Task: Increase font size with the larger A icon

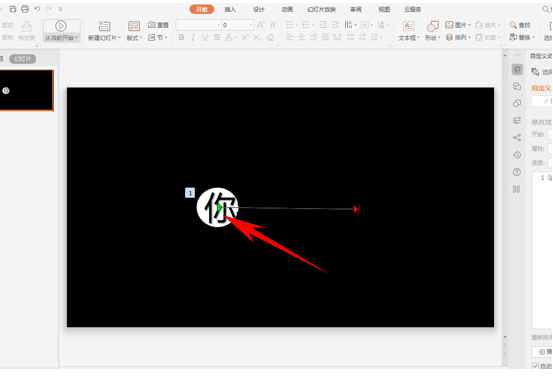Action: pos(261,25)
